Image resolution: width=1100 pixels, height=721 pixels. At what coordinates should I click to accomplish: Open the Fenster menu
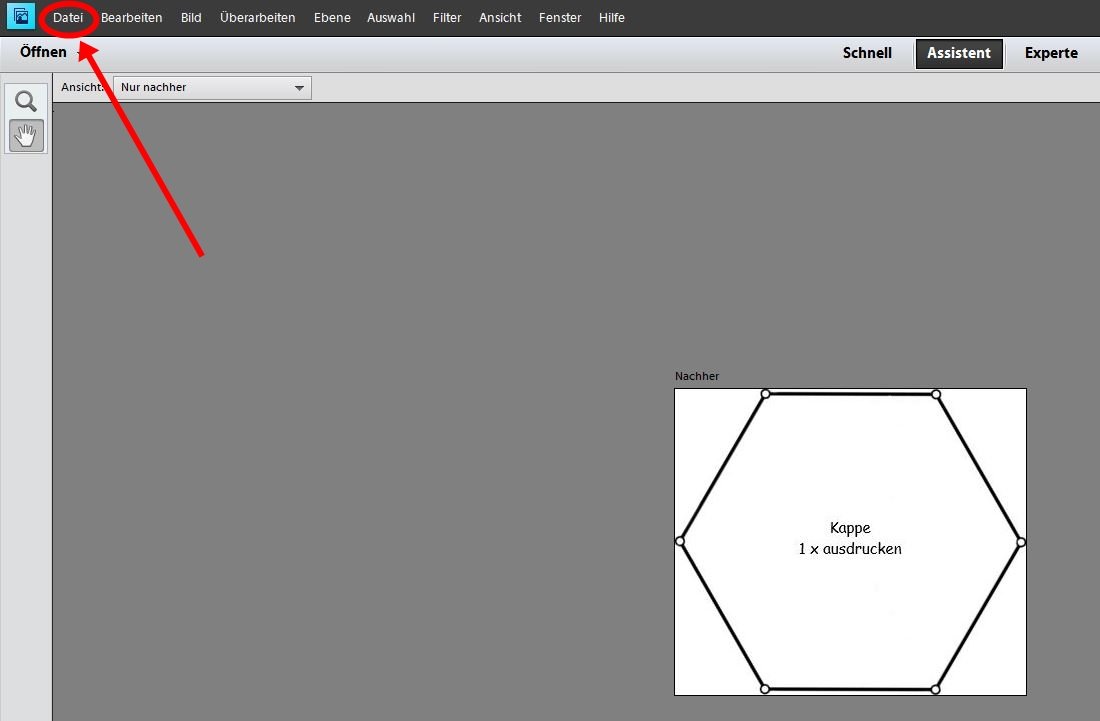560,18
